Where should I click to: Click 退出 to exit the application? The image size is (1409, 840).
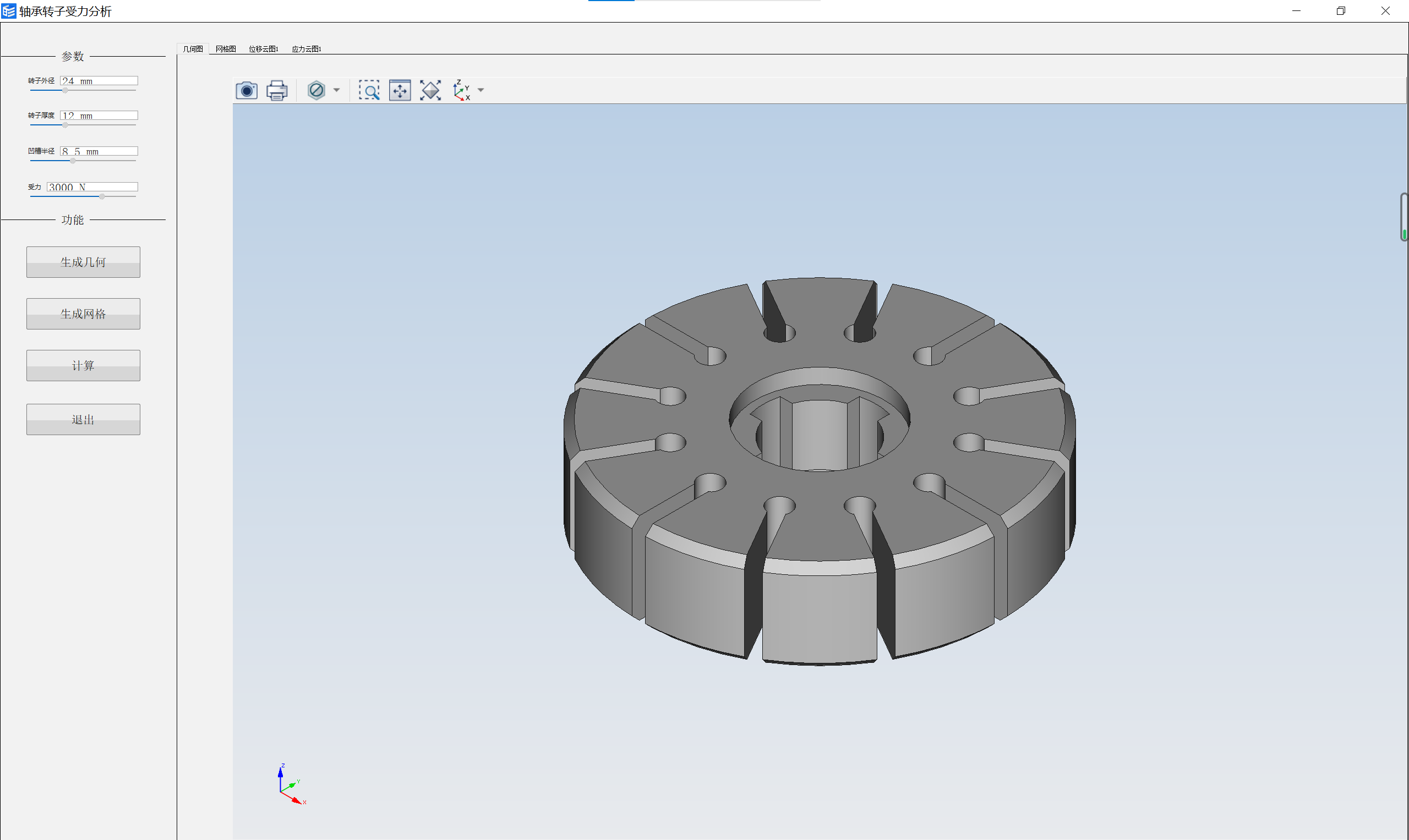click(83, 419)
